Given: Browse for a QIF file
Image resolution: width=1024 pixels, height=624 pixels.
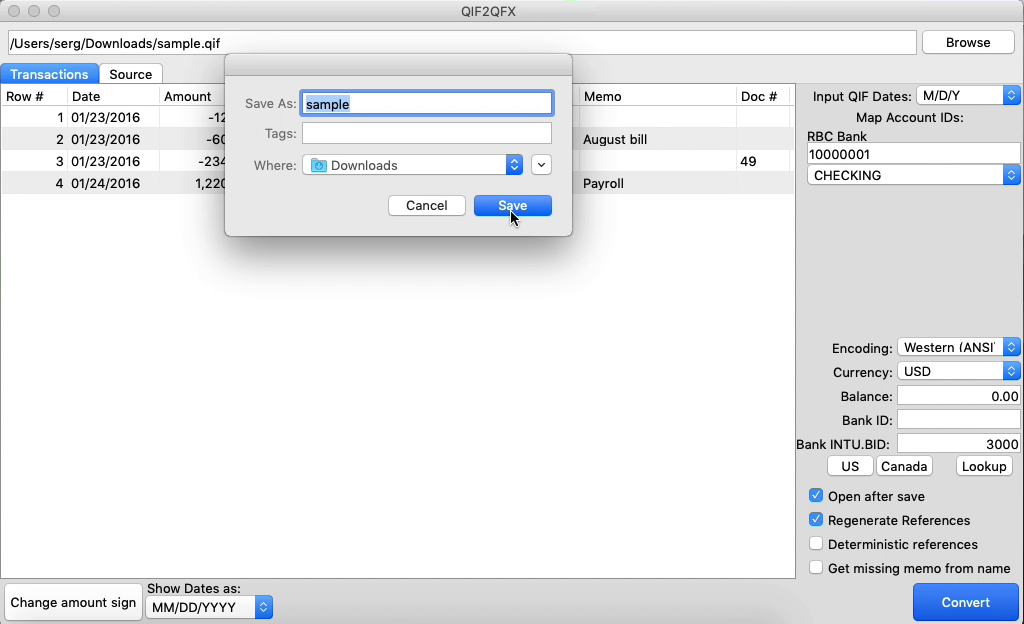Looking at the screenshot, I should [x=968, y=42].
